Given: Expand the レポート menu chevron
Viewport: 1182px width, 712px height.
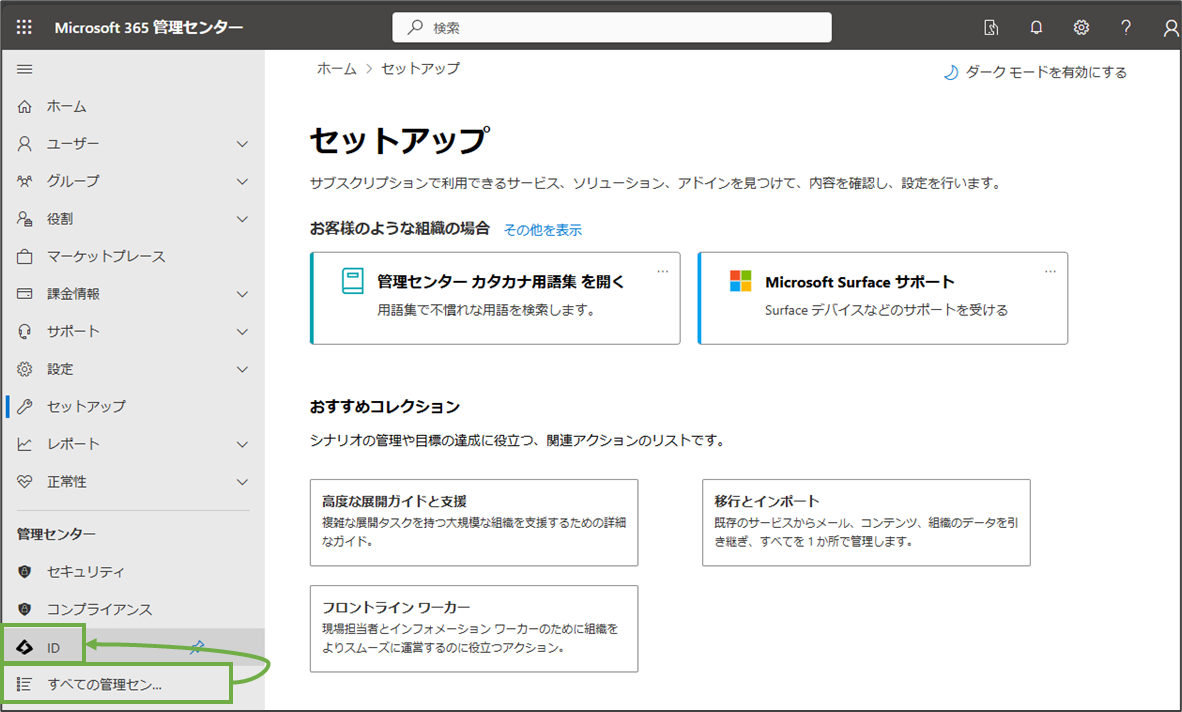Looking at the screenshot, I should pos(243,445).
